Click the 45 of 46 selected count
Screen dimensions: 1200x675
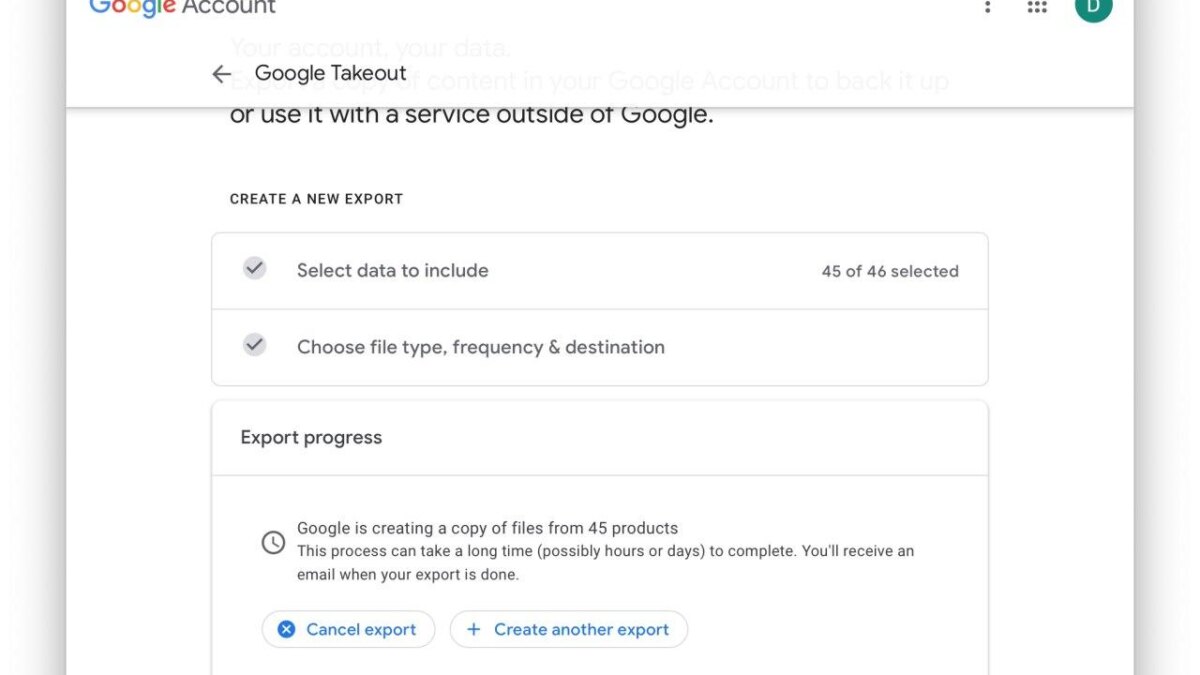point(889,271)
